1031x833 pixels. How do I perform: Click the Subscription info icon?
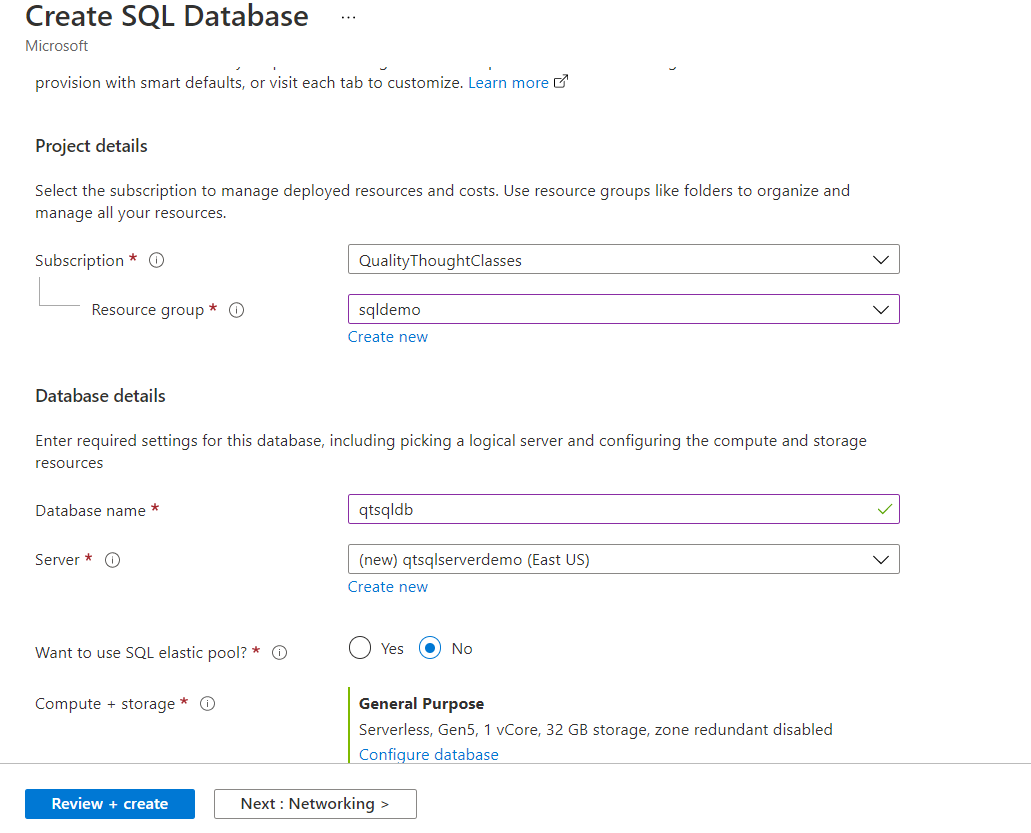[156, 260]
